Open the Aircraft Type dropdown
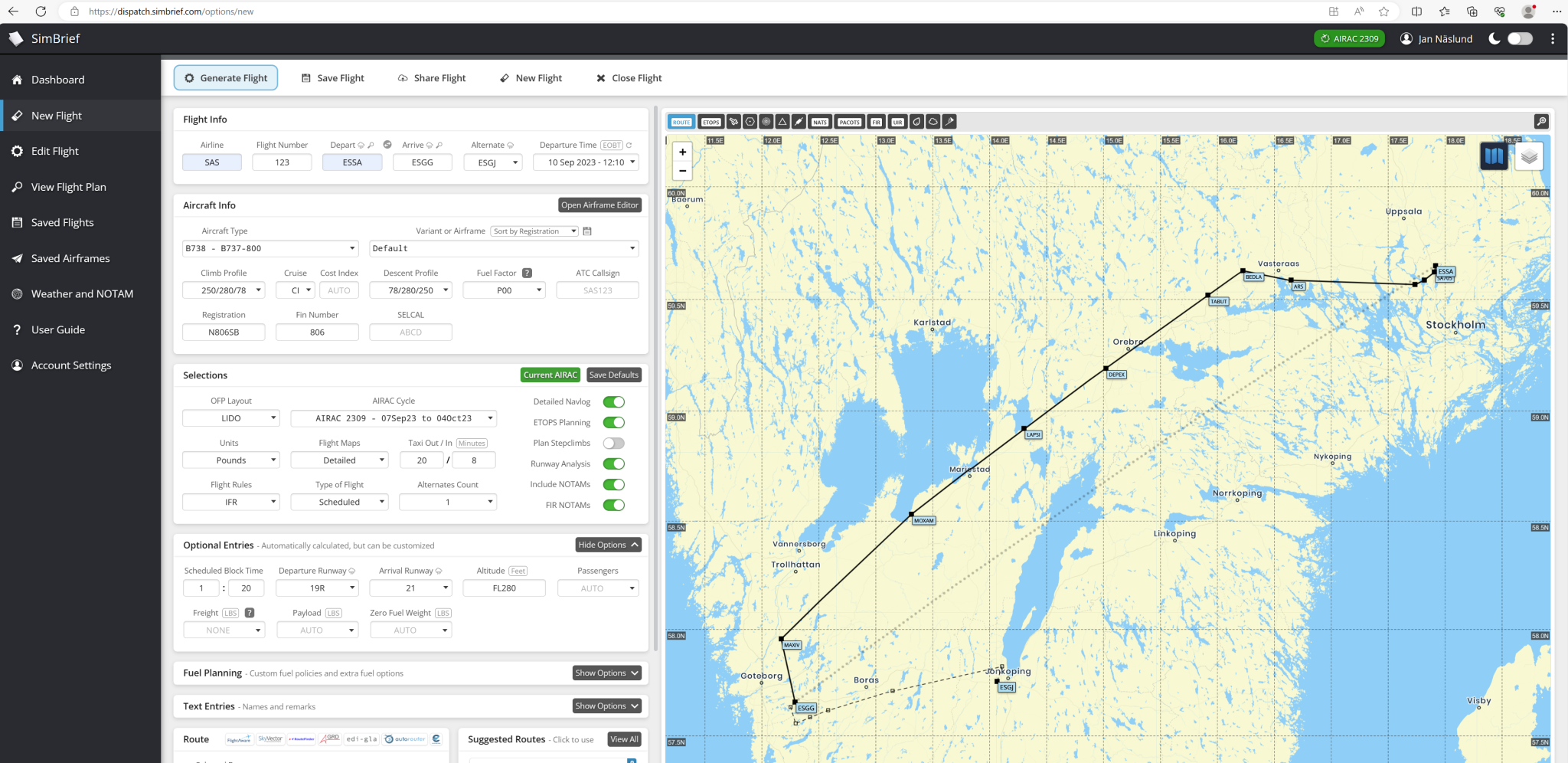 269,248
